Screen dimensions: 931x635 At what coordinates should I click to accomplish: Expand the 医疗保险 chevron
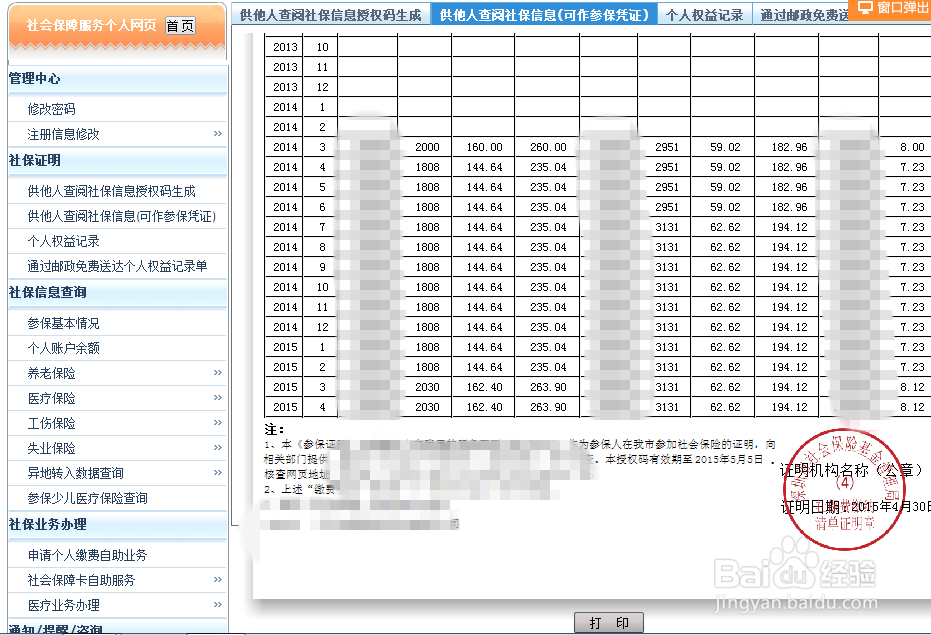(x=217, y=397)
